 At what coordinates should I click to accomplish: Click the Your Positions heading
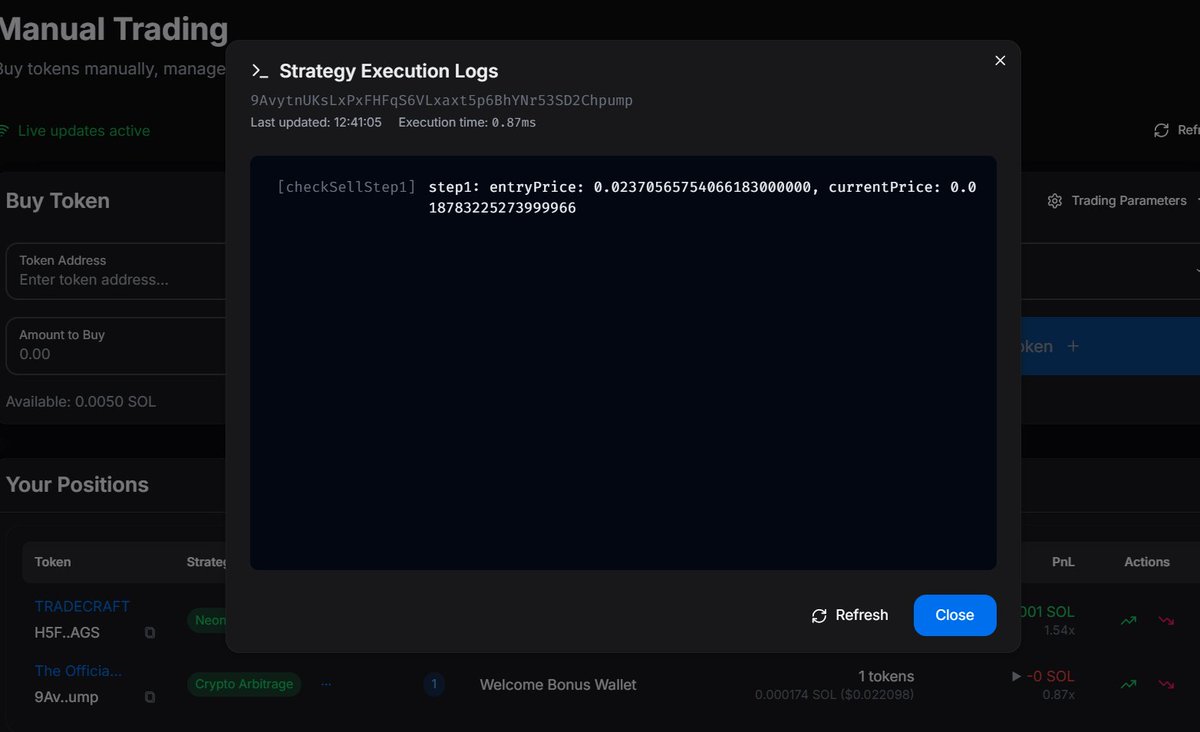pos(77,485)
